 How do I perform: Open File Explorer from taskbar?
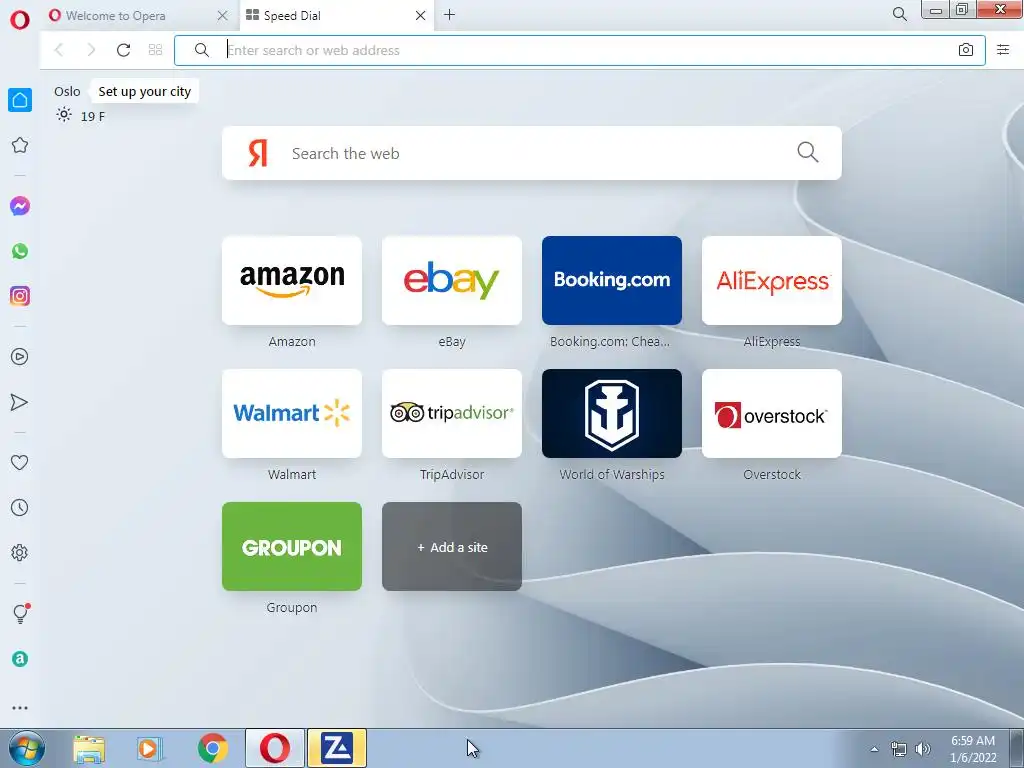tap(89, 748)
